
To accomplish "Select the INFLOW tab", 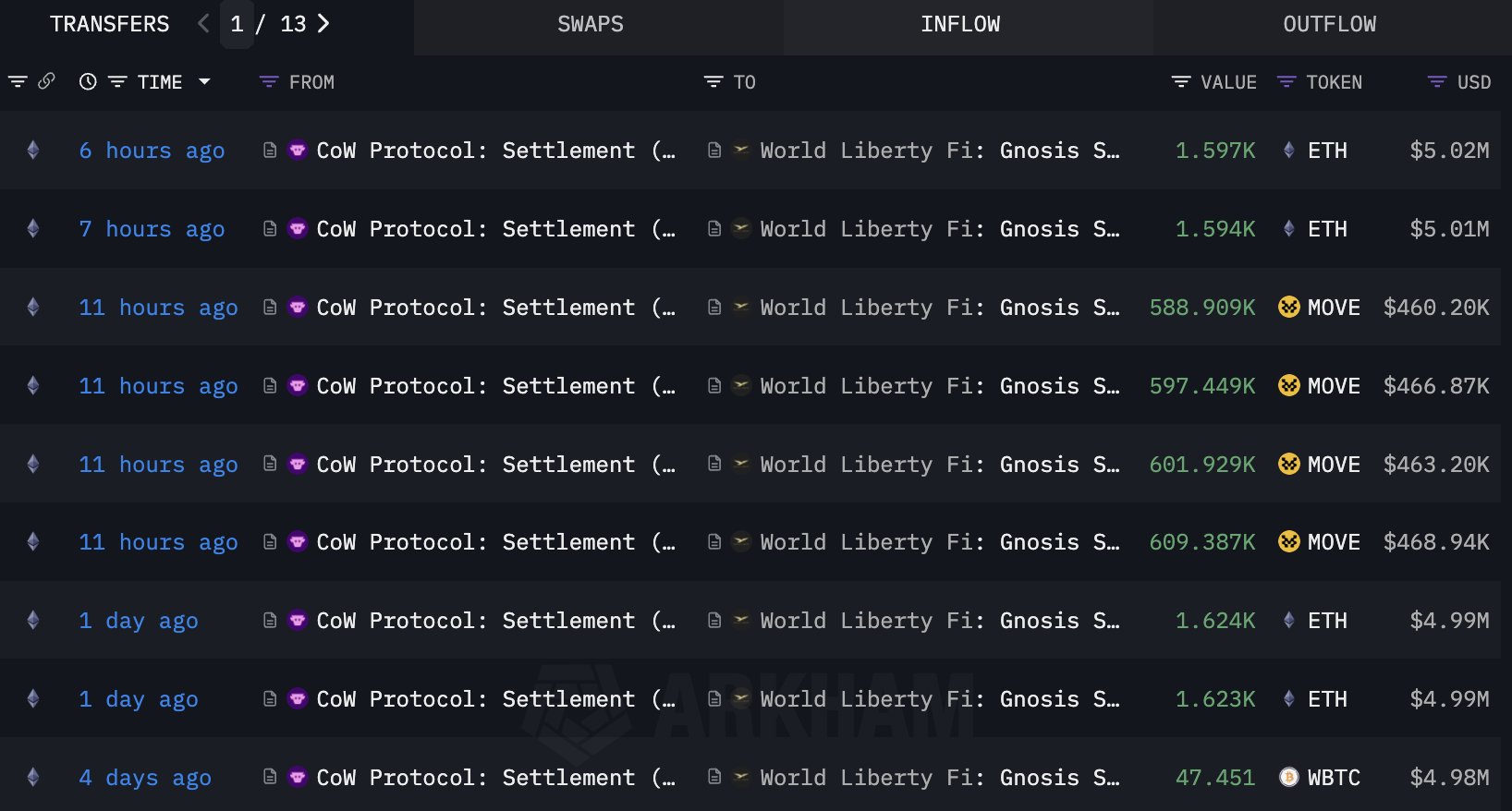I will [x=960, y=25].
